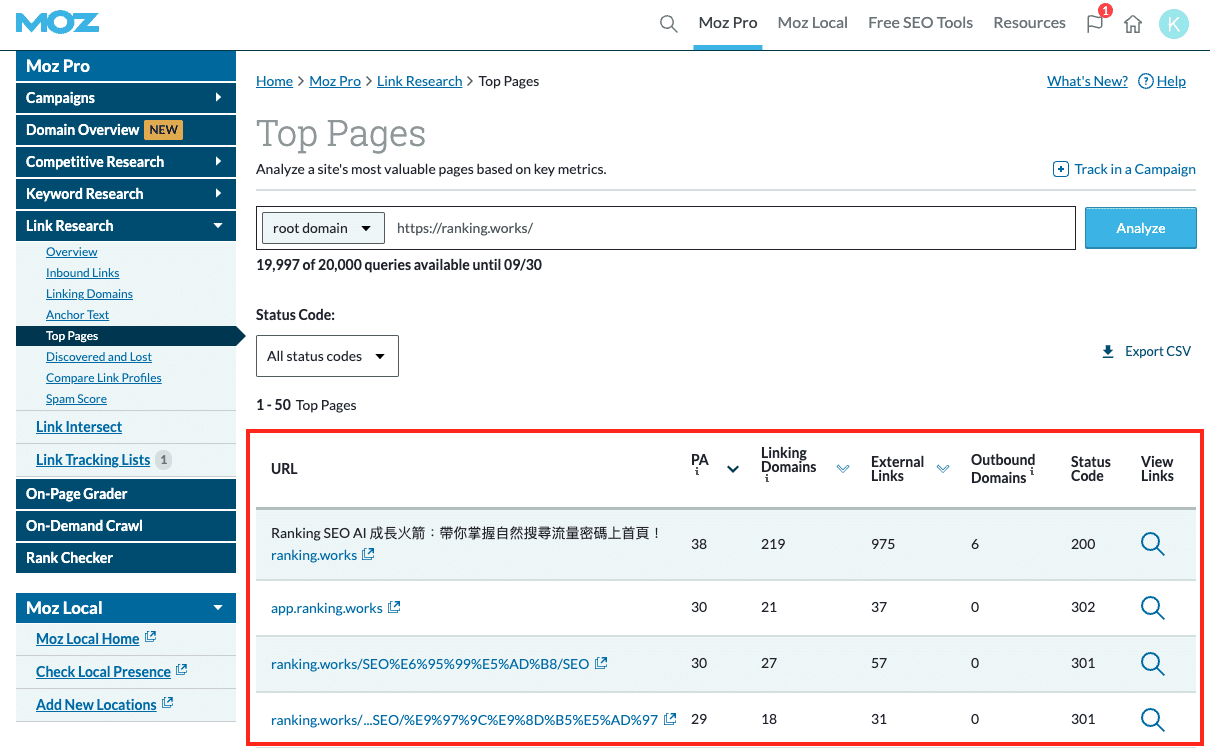Click the Moz Pro breadcrumb link
The width and height of the screenshot is (1210, 748).
(x=335, y=81)
